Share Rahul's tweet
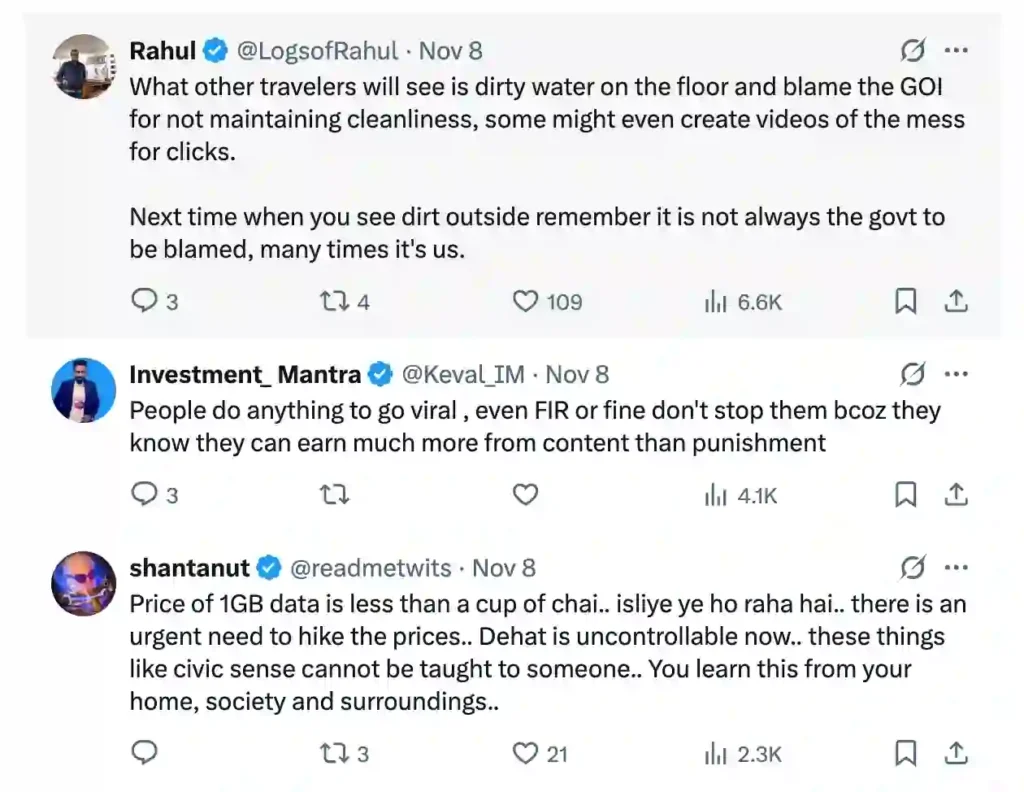 coord(955,301)
